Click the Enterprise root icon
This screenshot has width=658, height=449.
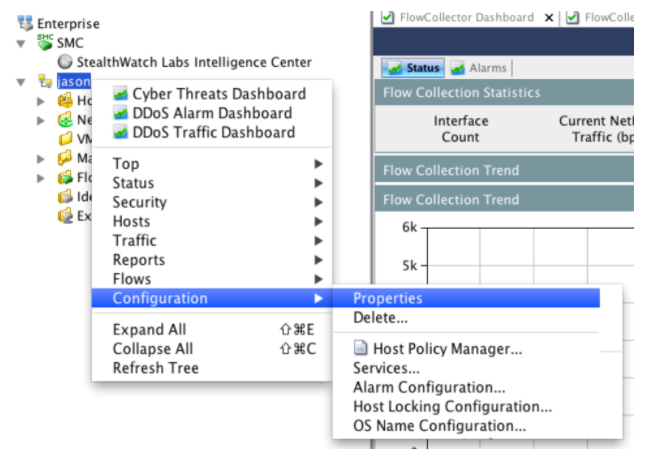(x=12, y=24)
